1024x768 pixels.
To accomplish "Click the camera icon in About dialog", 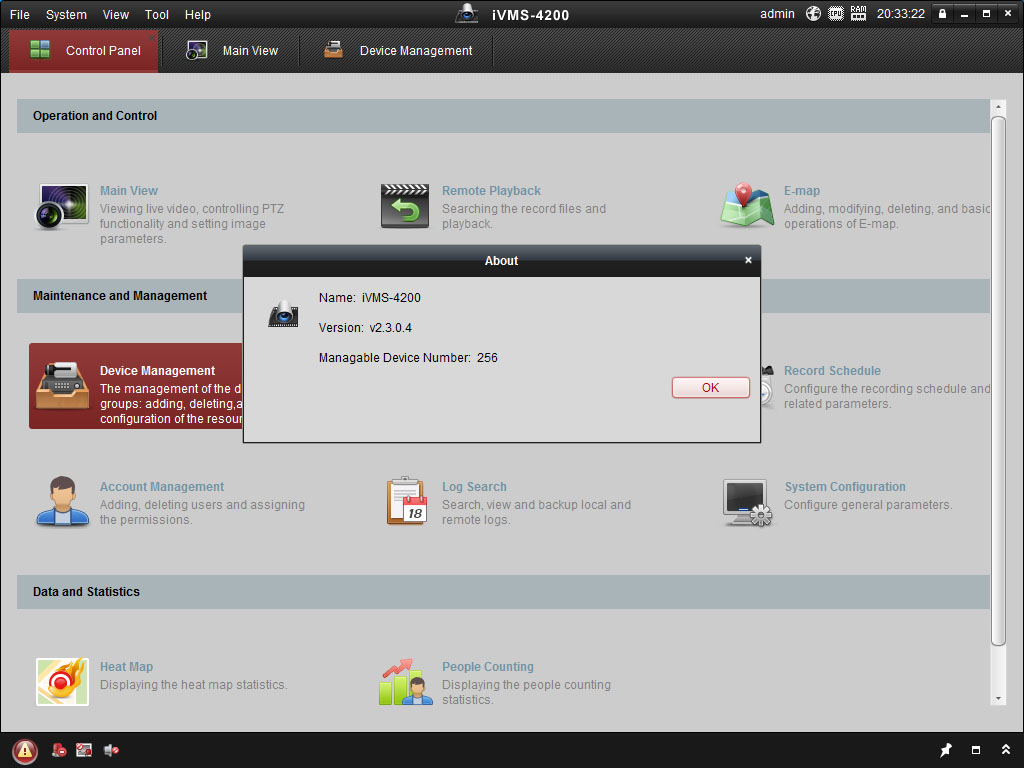I will [x=283, y=314].
